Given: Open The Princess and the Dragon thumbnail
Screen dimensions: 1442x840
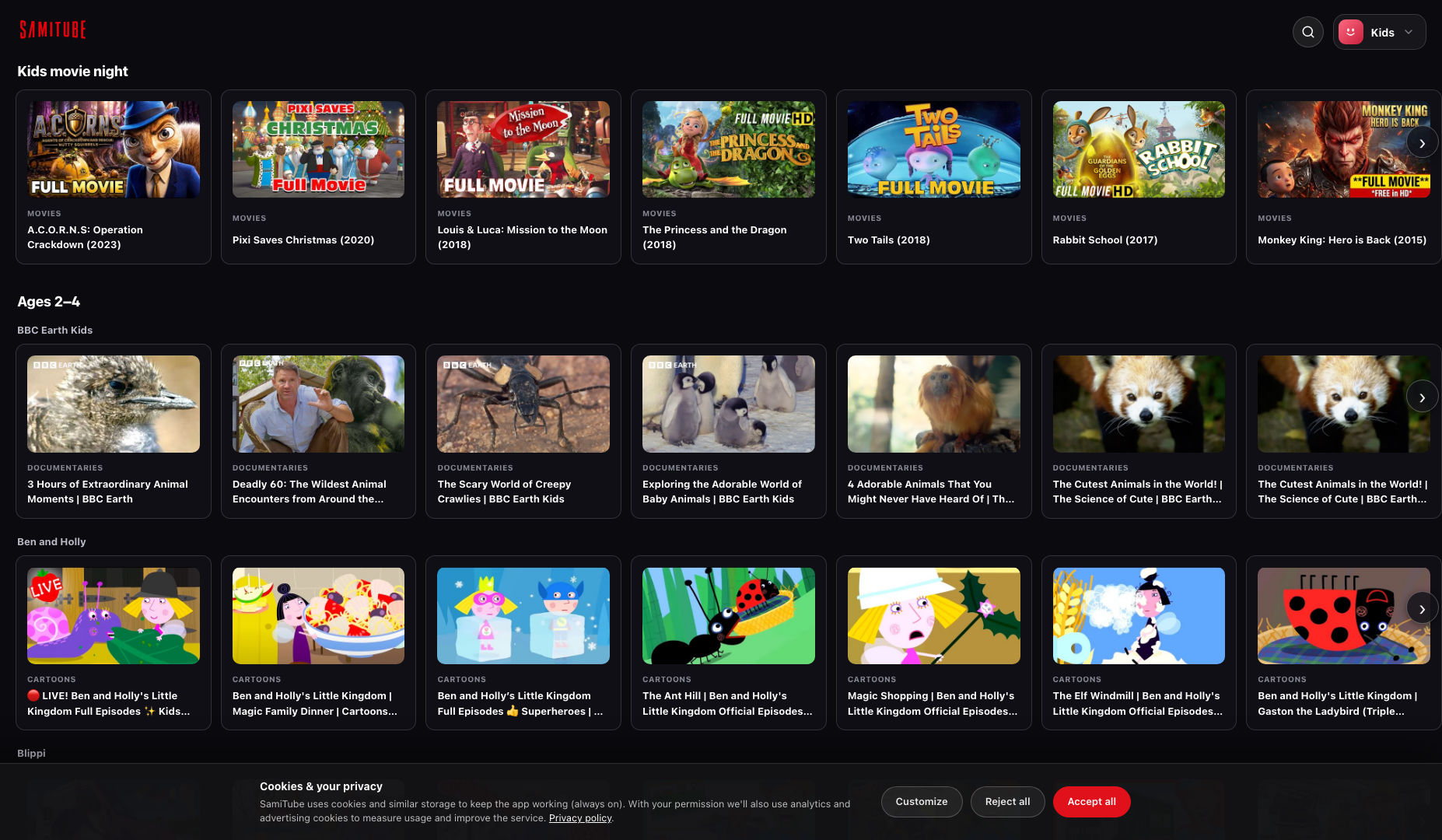Looking at the screenshot, I should point(729,149).
